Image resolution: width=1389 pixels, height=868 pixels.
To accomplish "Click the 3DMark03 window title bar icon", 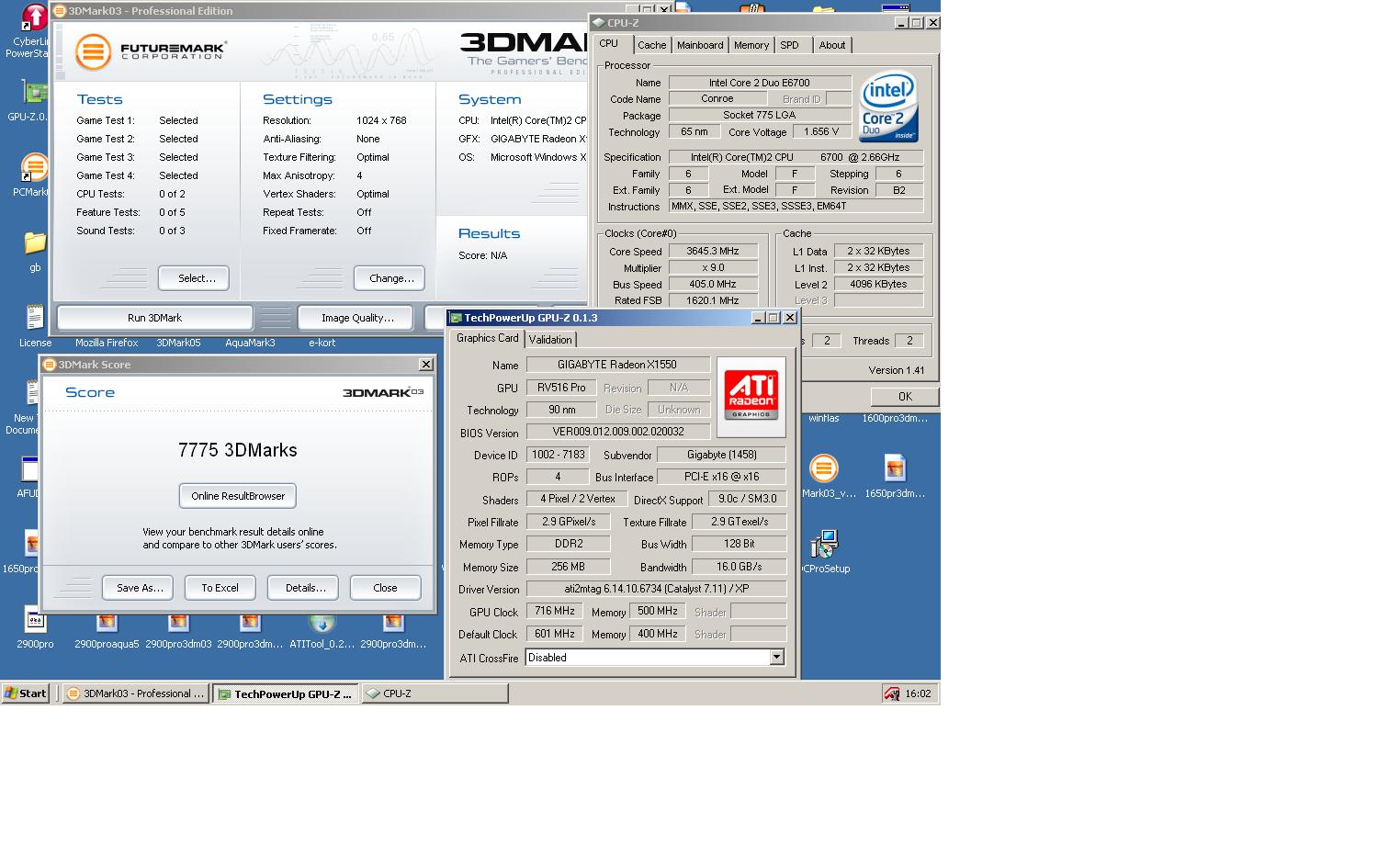I will tap(60, 11).
